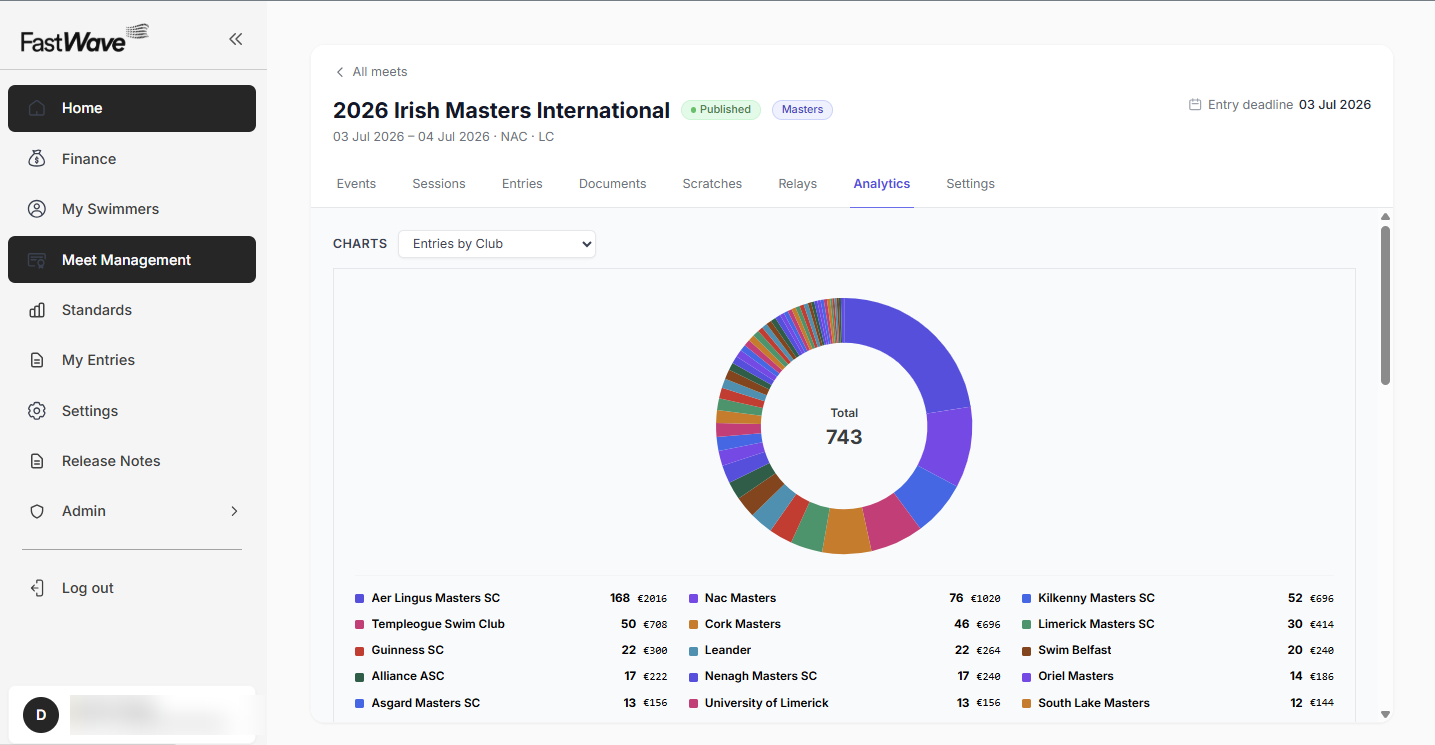The width and height of the screenshot is (1435, 745).
Task: Click the Nac Masters 76 entries count
Action: (x=956, y=598)
